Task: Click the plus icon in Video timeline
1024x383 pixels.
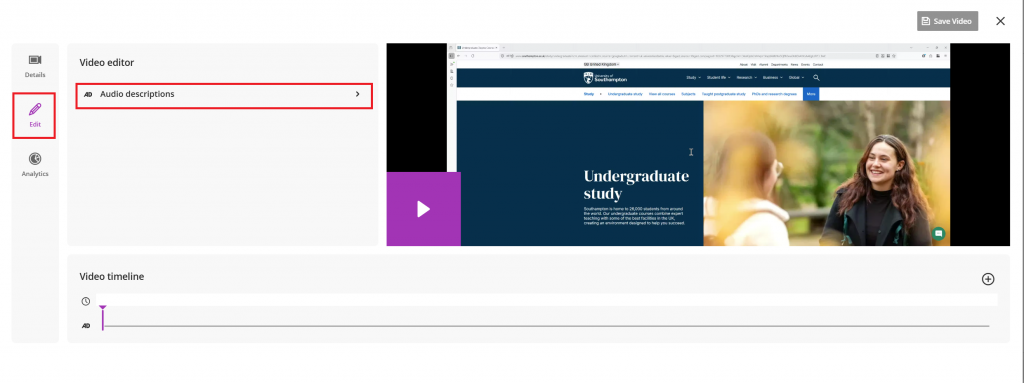Action: 988,279
